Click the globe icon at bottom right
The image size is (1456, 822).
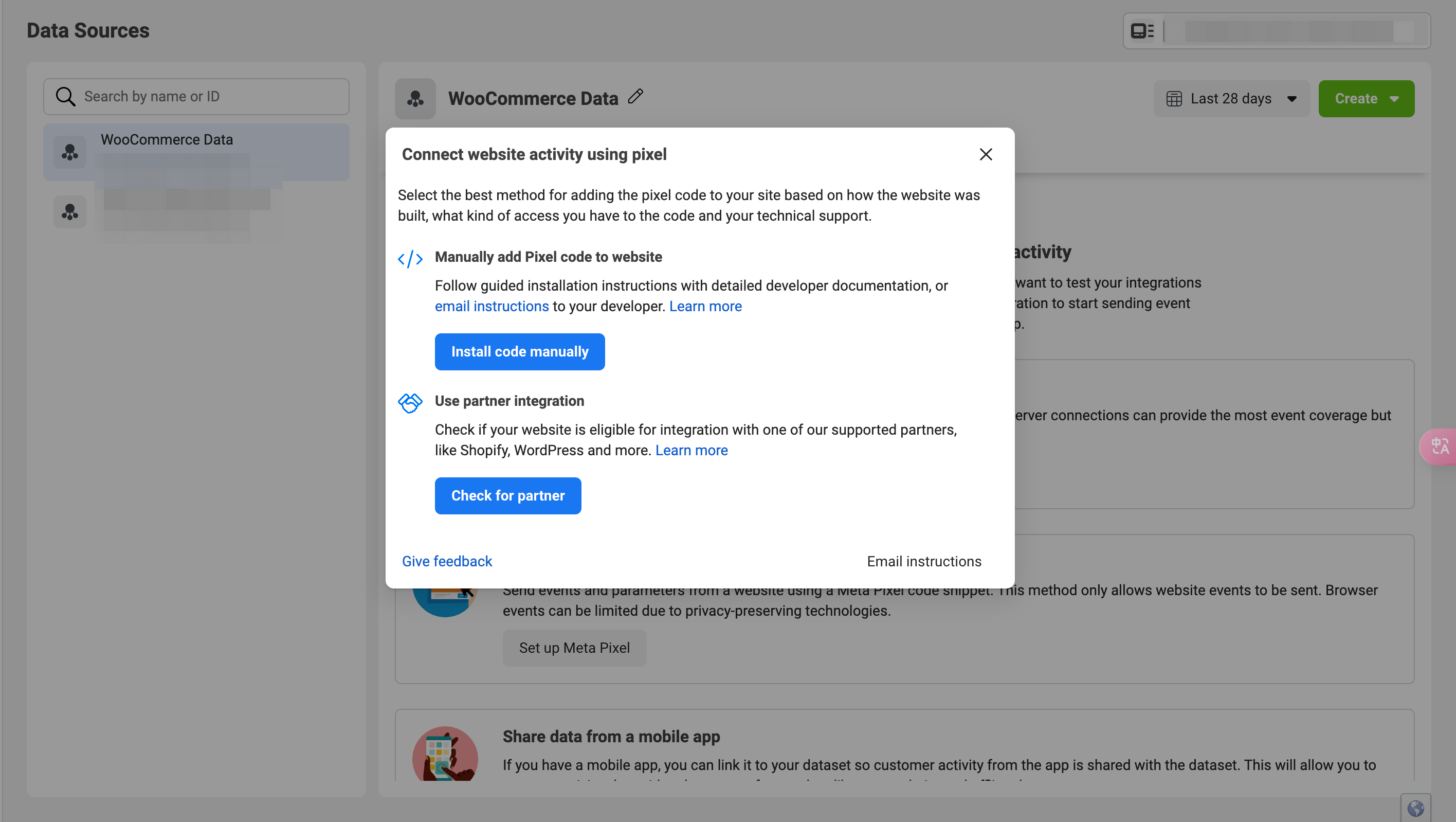(1416, 809)
